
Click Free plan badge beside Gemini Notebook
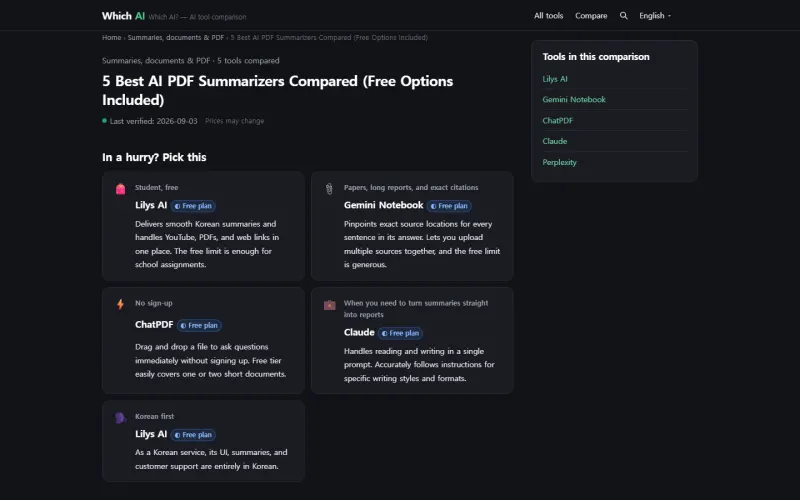click(x=449, y=206)
